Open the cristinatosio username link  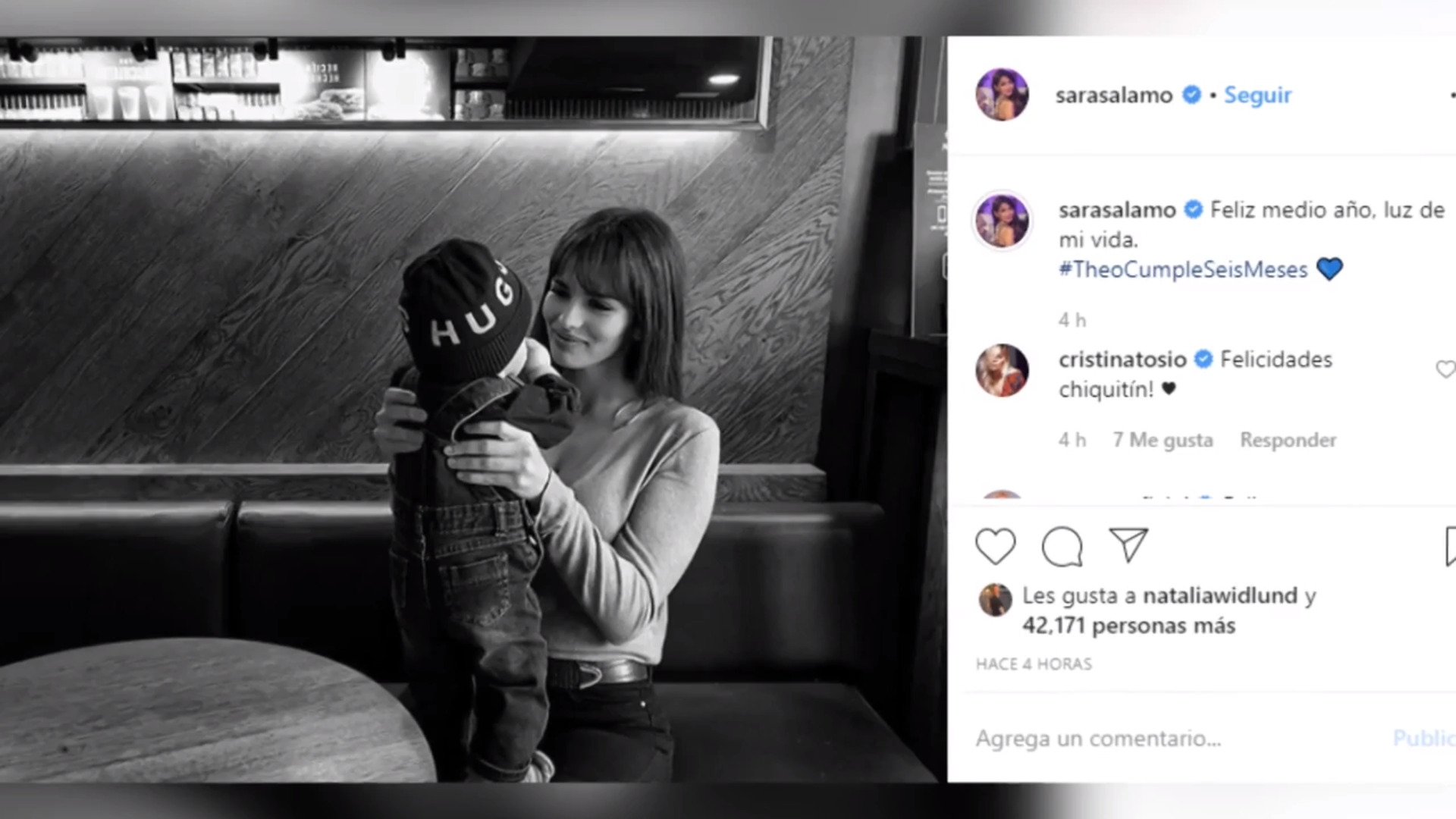(1122, 359)
